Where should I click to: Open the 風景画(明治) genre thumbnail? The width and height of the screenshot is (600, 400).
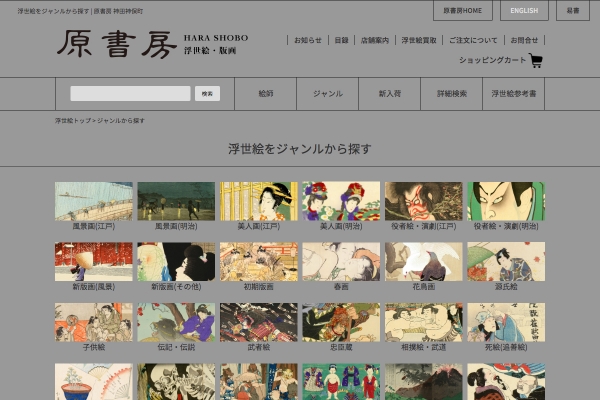point(176,201)
